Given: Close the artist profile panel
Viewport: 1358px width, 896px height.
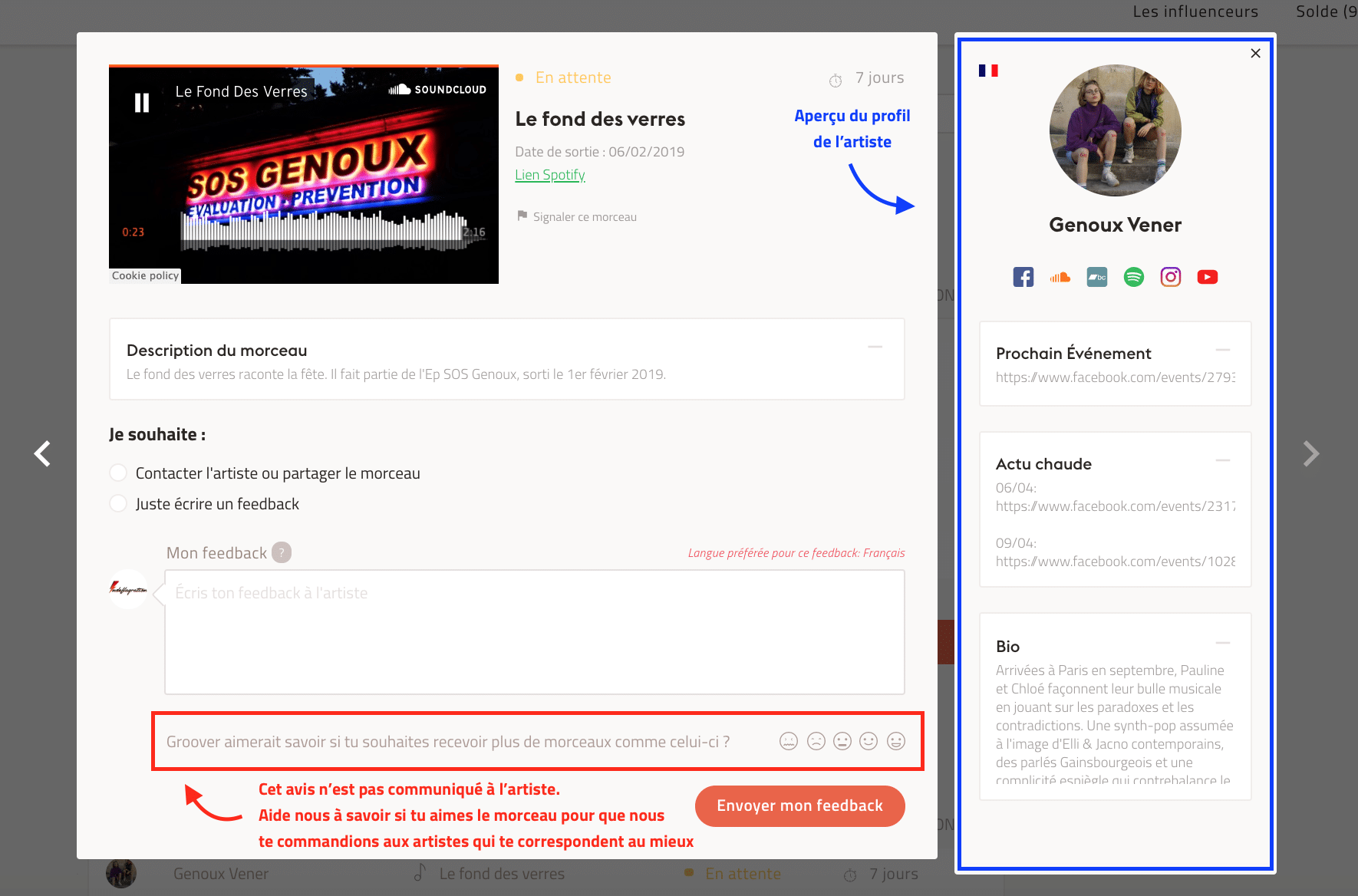Looking at the screenshot, I should click(x=1255, y=53).
